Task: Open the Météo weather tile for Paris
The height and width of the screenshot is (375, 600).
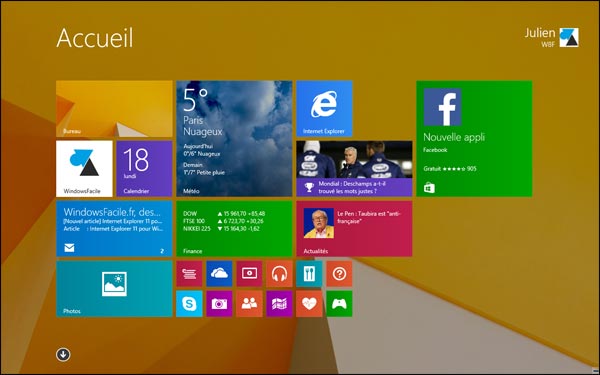Action: [x=234, y=139]
